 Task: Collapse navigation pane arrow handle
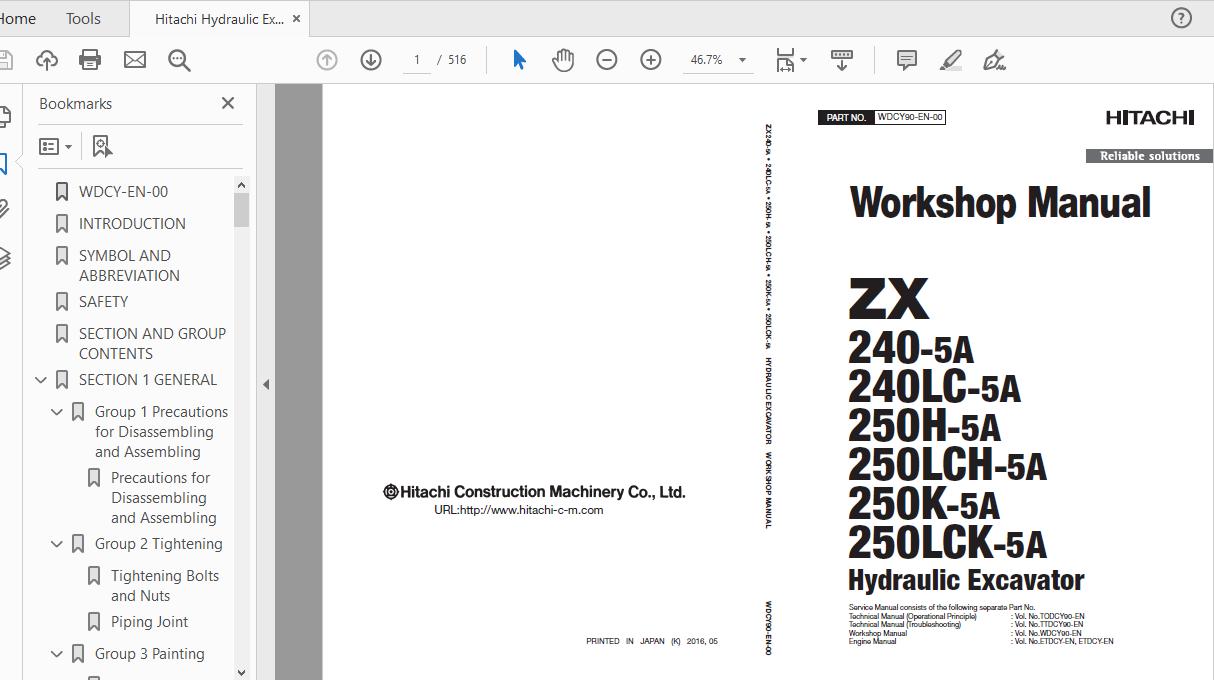(266, 384)
